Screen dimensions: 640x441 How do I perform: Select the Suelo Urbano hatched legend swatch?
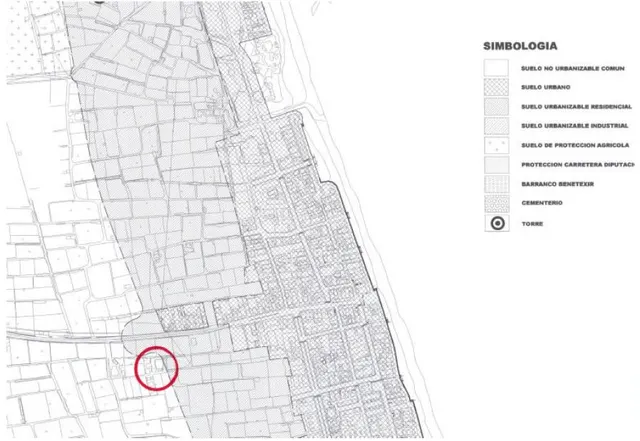coord(496,87)
